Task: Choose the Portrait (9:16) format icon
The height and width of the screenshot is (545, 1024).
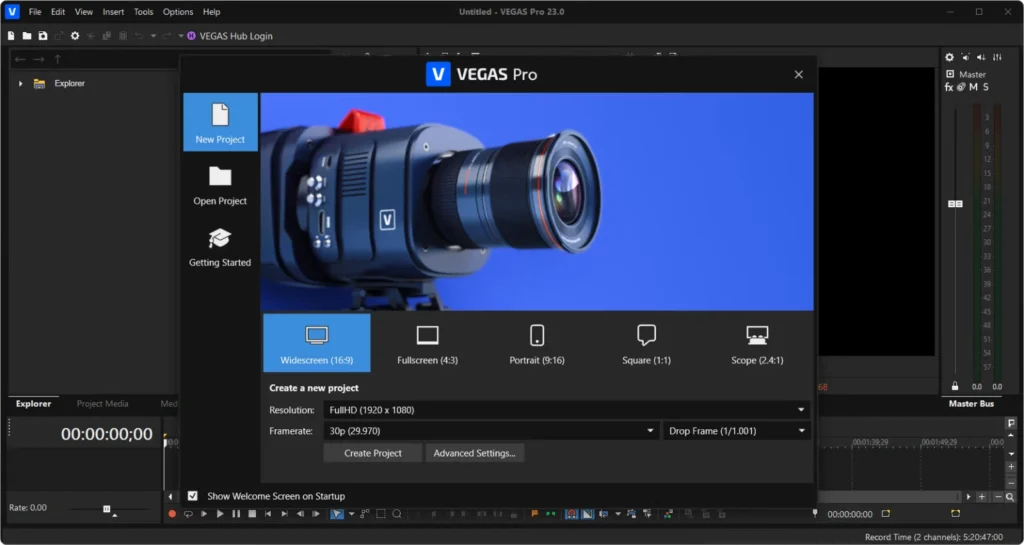Action: tap(538, 336)
